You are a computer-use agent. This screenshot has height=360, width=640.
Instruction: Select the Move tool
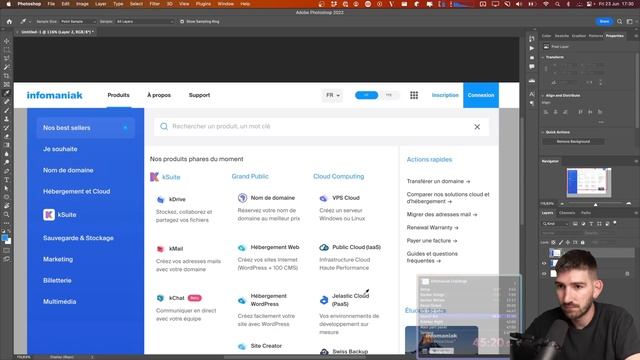7,41
